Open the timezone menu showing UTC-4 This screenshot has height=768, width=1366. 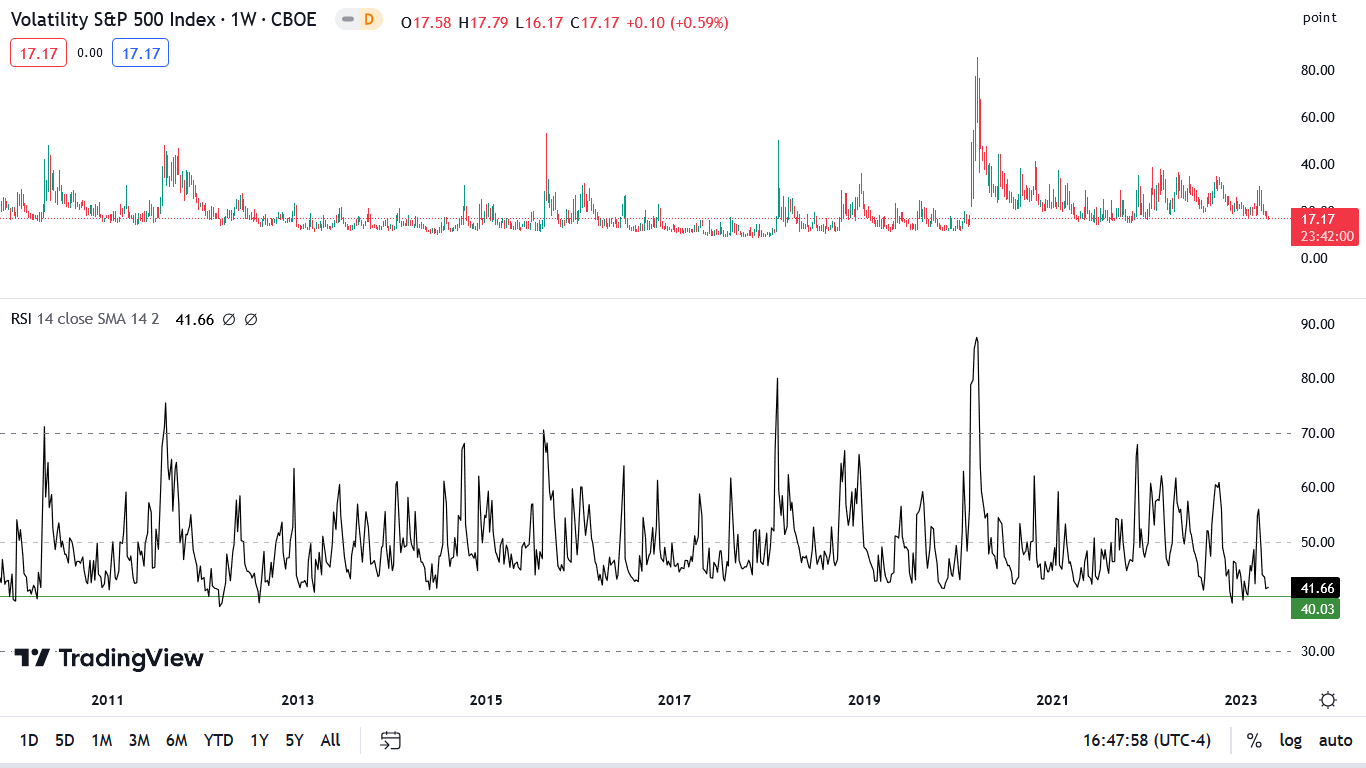[1146, 740]
